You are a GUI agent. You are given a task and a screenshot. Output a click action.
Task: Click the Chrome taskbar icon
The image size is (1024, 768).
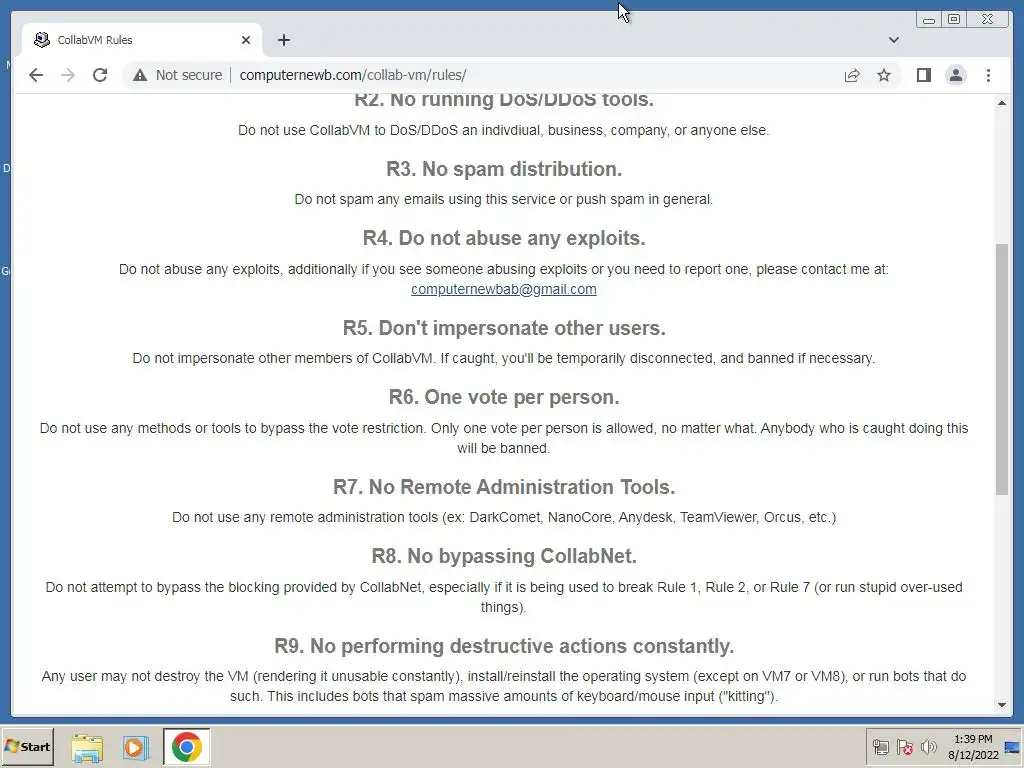point(187,747)
